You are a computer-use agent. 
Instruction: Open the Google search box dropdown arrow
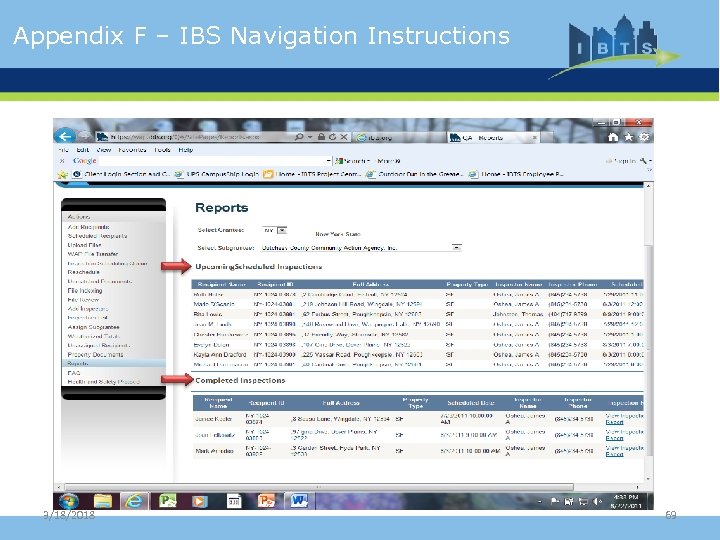point(328,161)
